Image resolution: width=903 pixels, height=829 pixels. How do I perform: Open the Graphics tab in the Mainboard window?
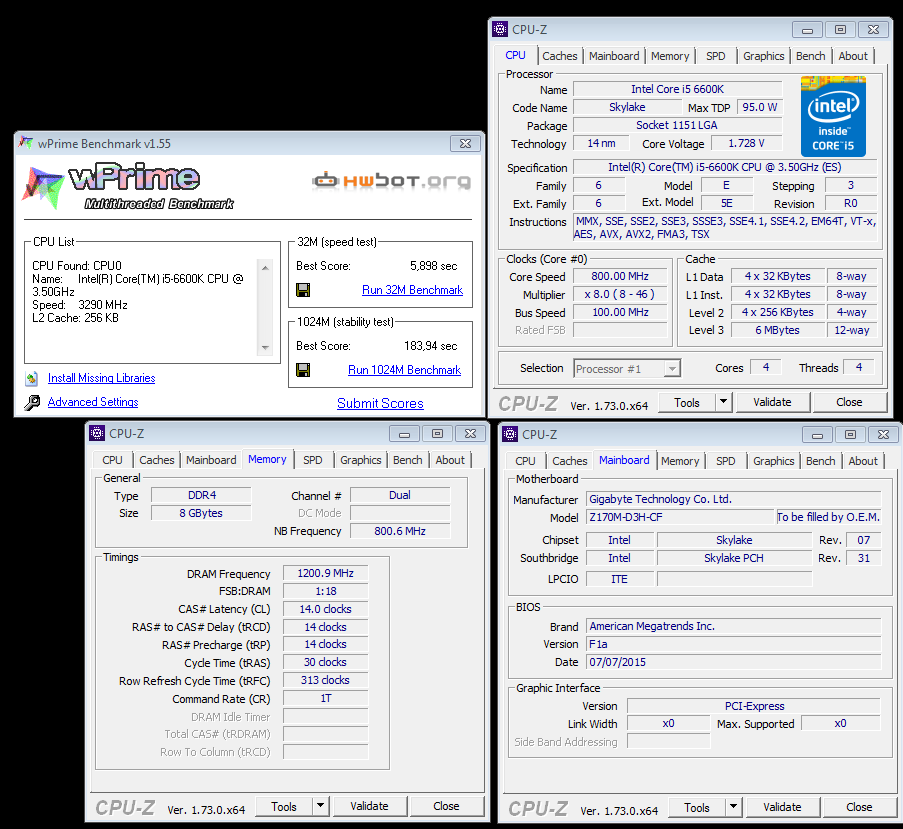(x=773, y=461)
